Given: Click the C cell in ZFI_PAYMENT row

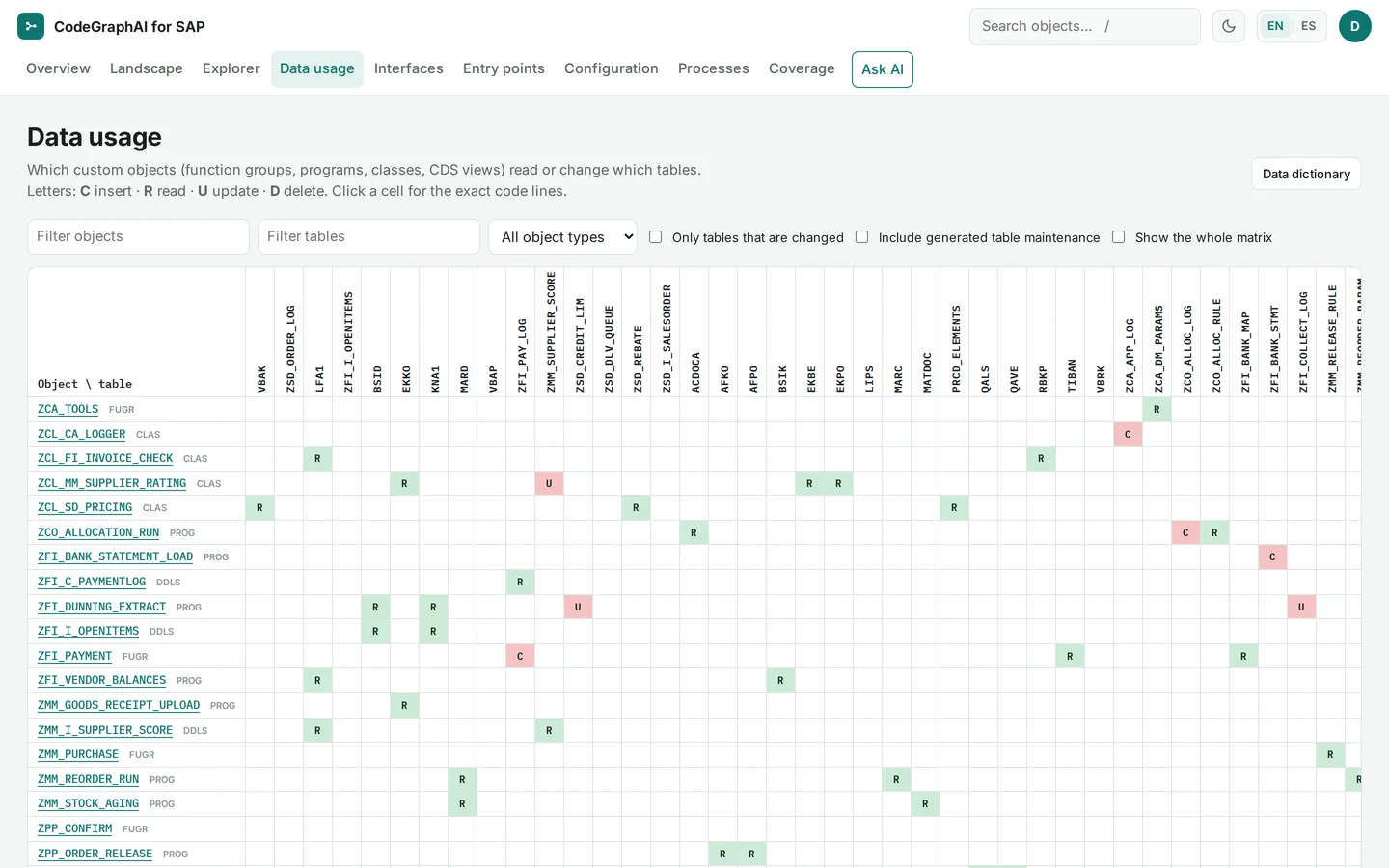Looking at the screenshot, I should pyautogui.click(x=520, y=657).
